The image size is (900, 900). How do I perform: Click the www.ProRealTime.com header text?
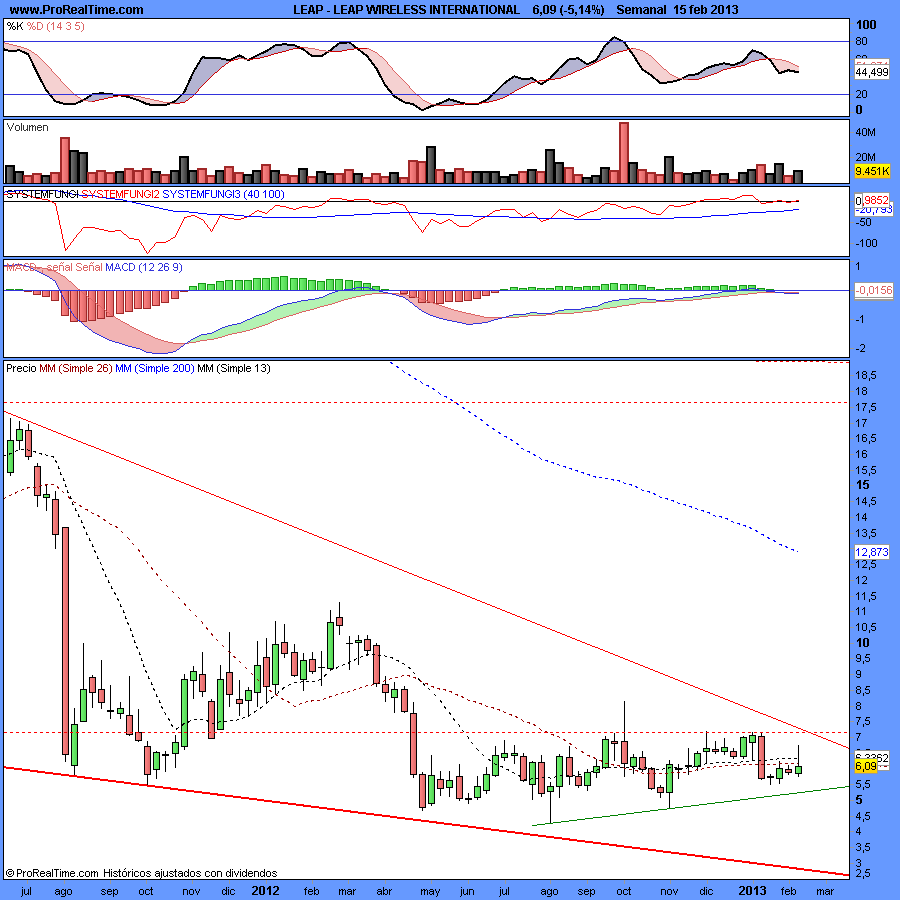(x=76, y=10)
